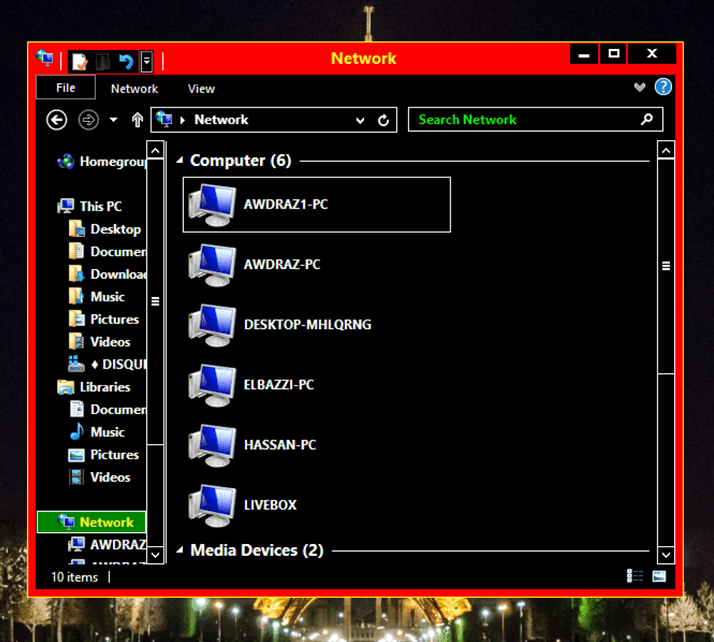Go back with the Back arrow button
This screenshot has width=714, height=642.
coord(57,120)
